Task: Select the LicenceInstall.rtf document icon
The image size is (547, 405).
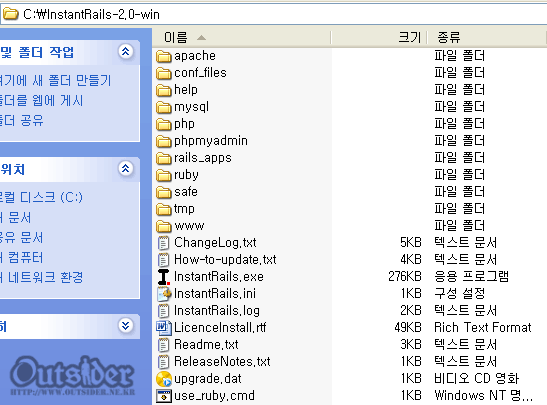Action: point(164,328)
